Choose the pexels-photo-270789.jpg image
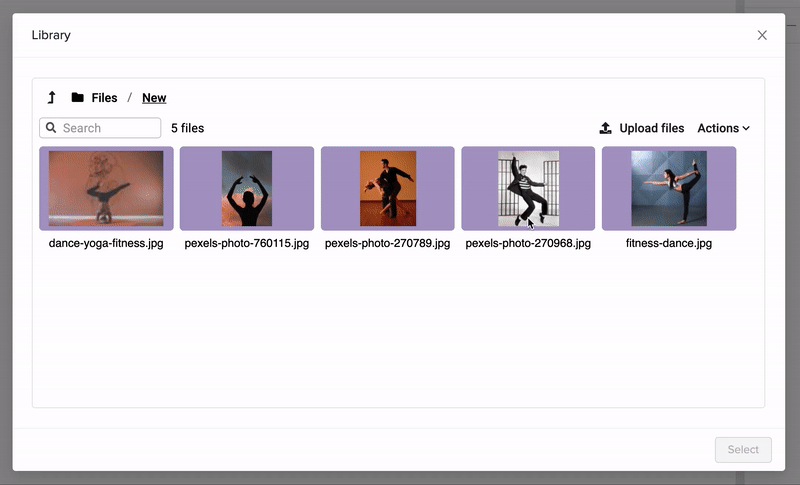 [x=387, y=188]
